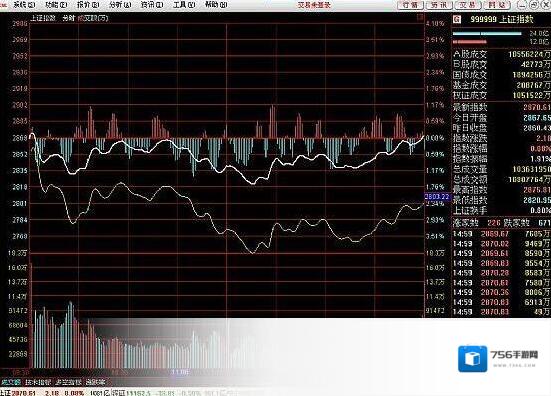The width and height of the screenshot is (551, 396).
Task: Select the 涨跌率 tab below the chart
Action: [x=95, y=382]
